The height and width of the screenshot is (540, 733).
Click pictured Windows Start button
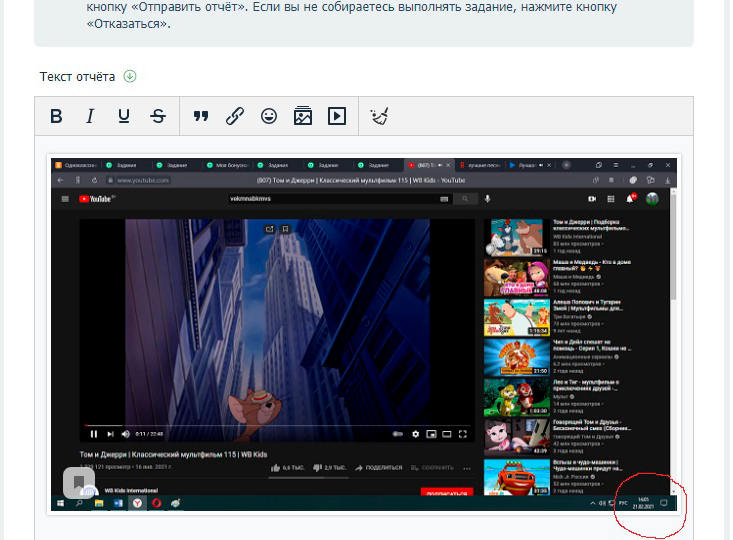[60, 503]
